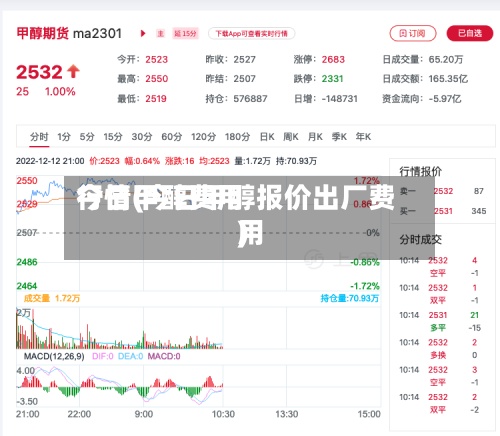Click the 跌停 value 2331

coord(332,79)
